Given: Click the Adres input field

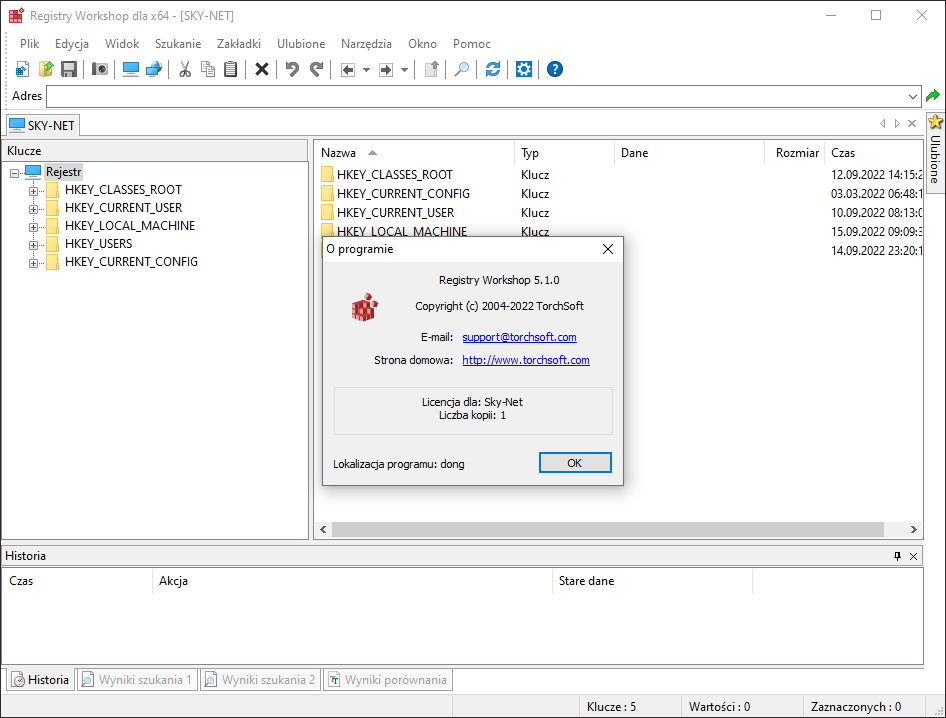Looking at the screenshot, I should pyautogui.click(x=477, y=97).
